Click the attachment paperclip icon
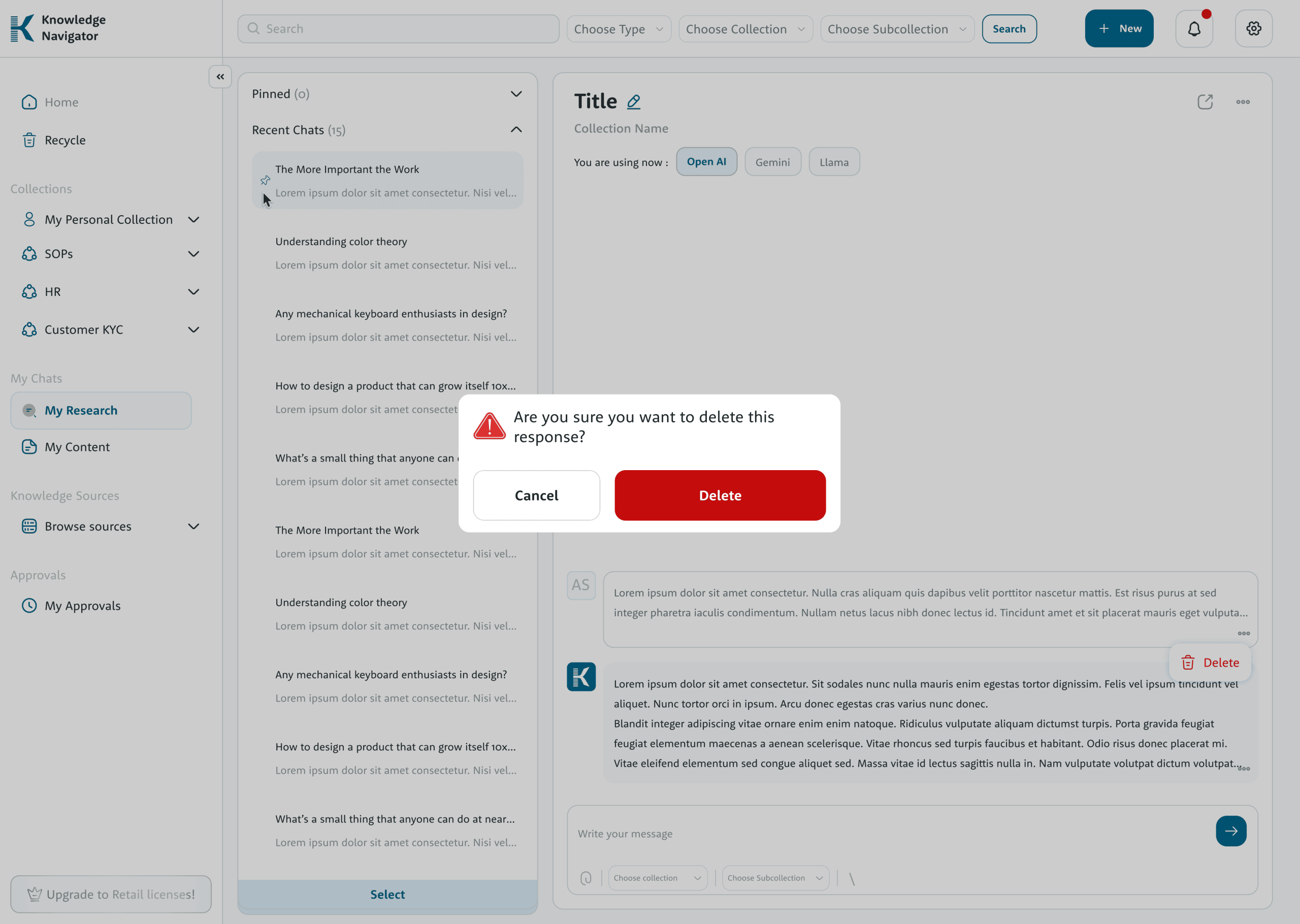 point(586,878)
